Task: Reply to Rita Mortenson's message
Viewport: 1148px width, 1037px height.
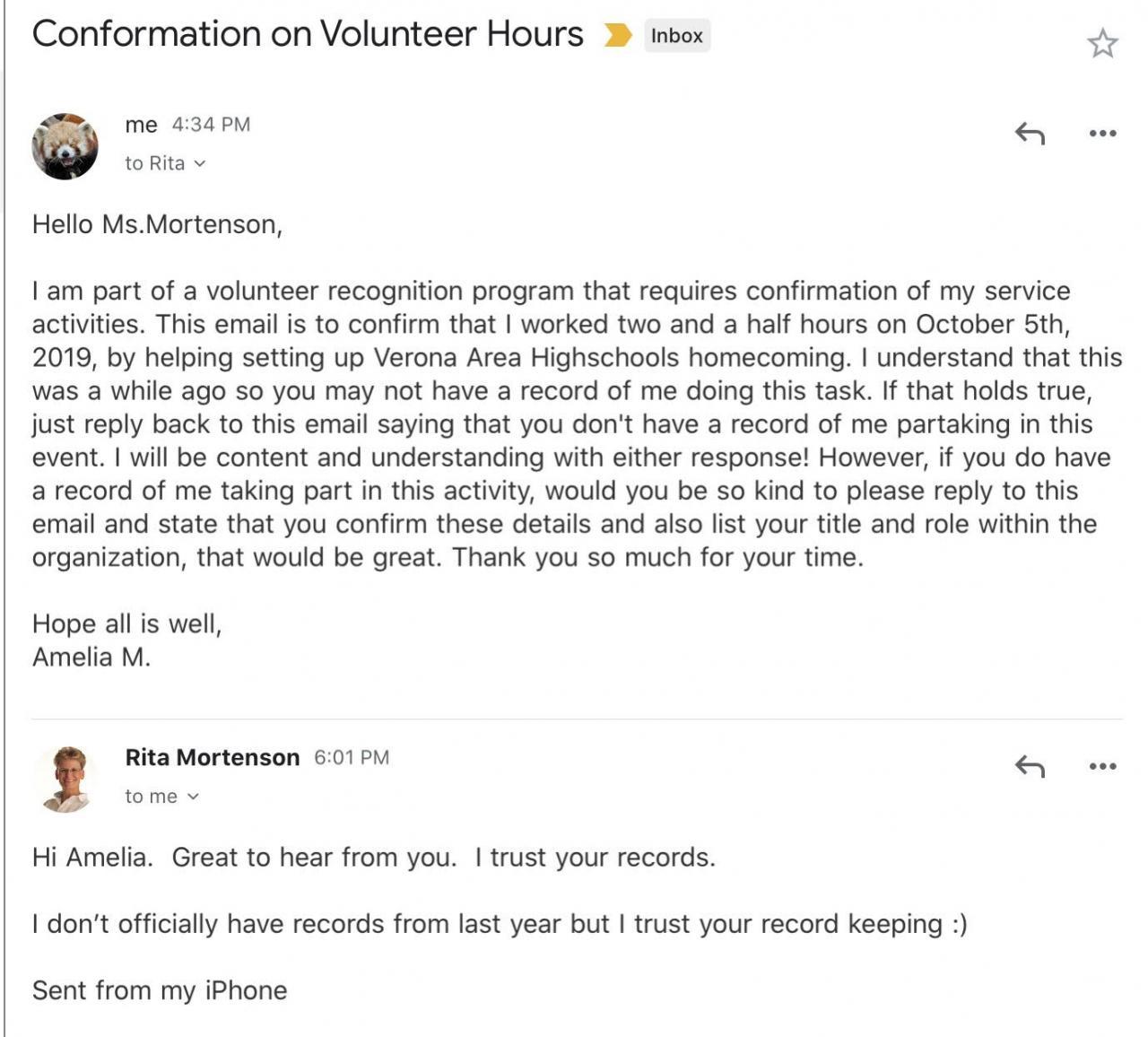Action: (x=1030, y=766)
